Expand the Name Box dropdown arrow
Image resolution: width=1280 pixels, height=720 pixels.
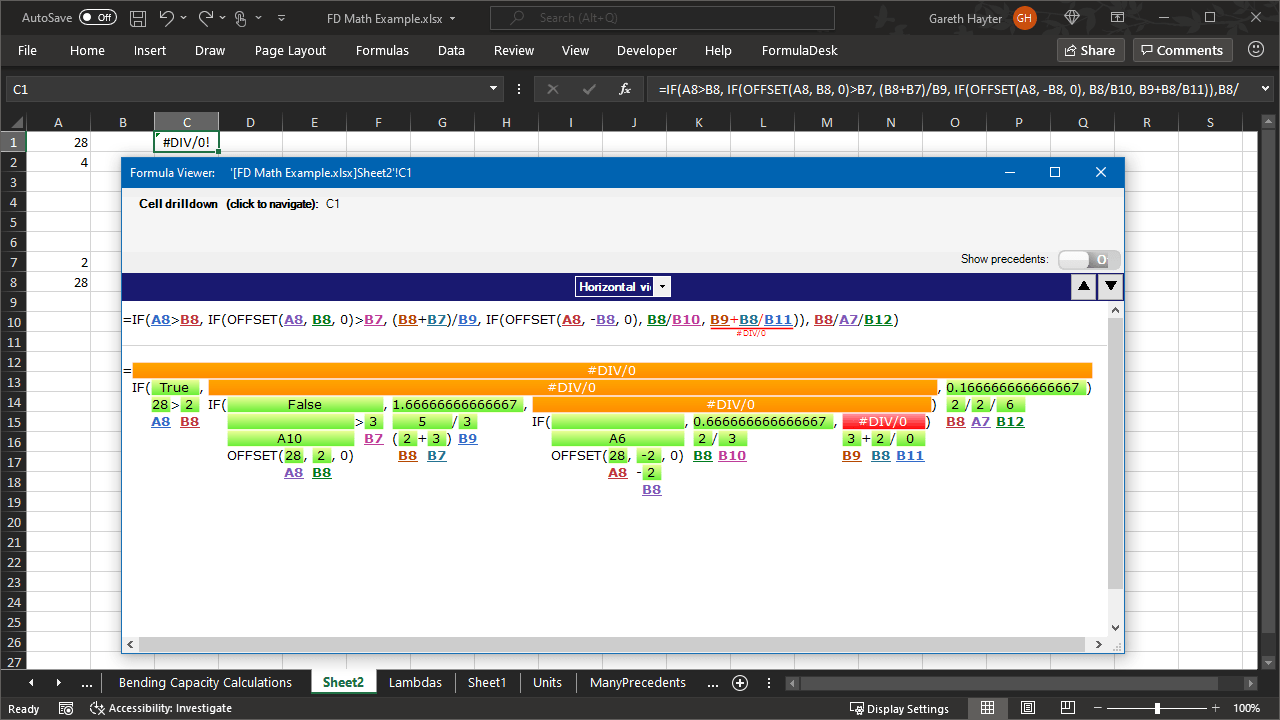(493, 89)
